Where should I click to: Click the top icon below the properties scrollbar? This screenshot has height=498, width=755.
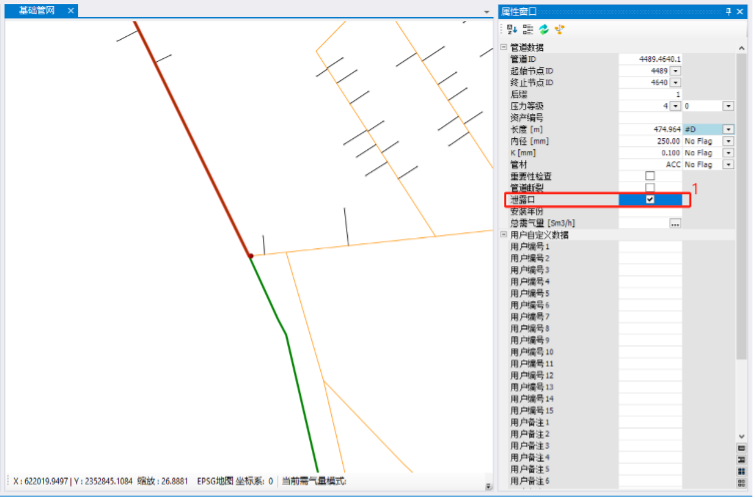pyautogui.click(x=741, y=448)
